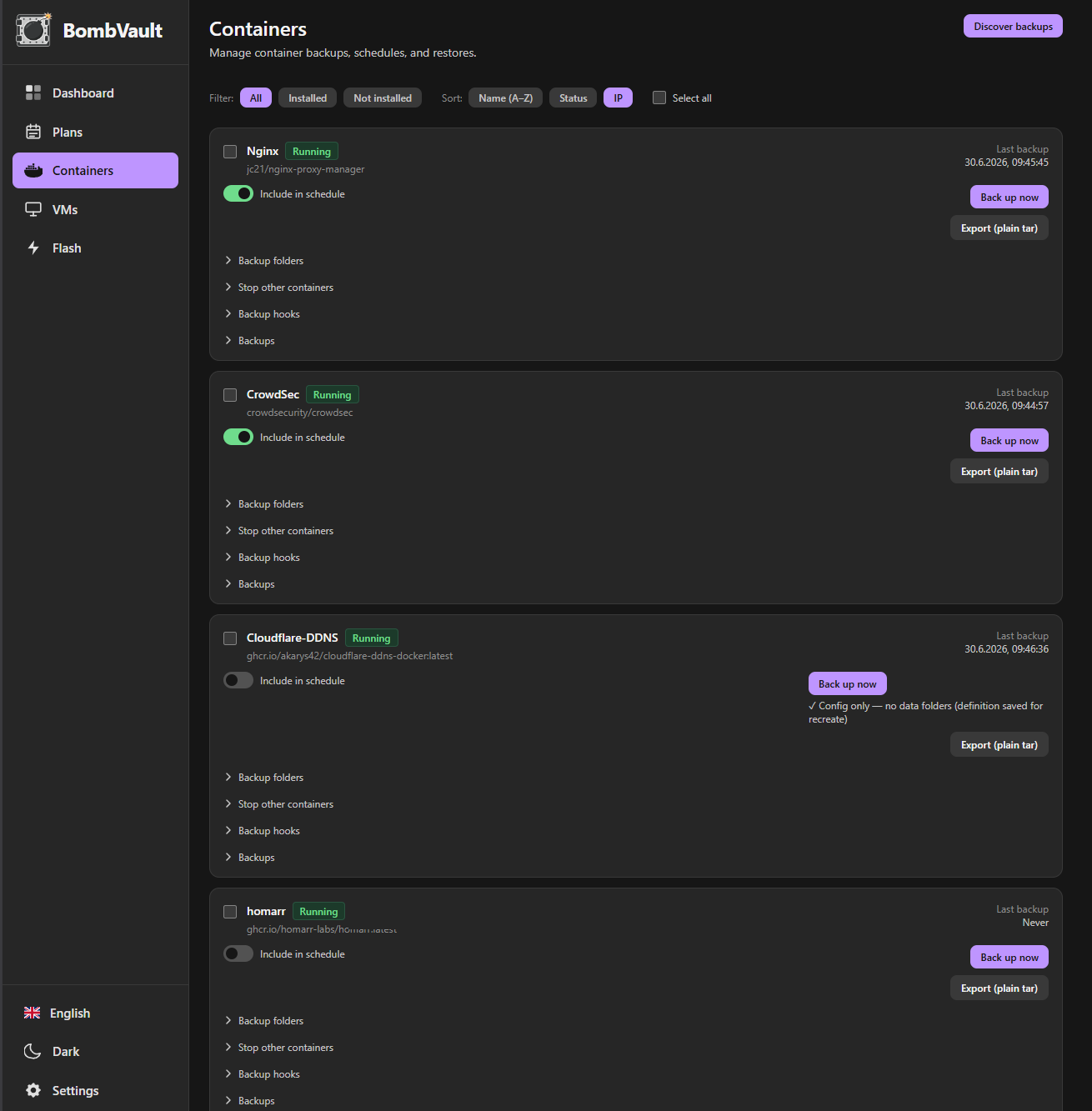Image resolution: width=1092 pixels, height=1111 pixels.
Task: Back up the Nginx container now
Action: coord(1009,197)
